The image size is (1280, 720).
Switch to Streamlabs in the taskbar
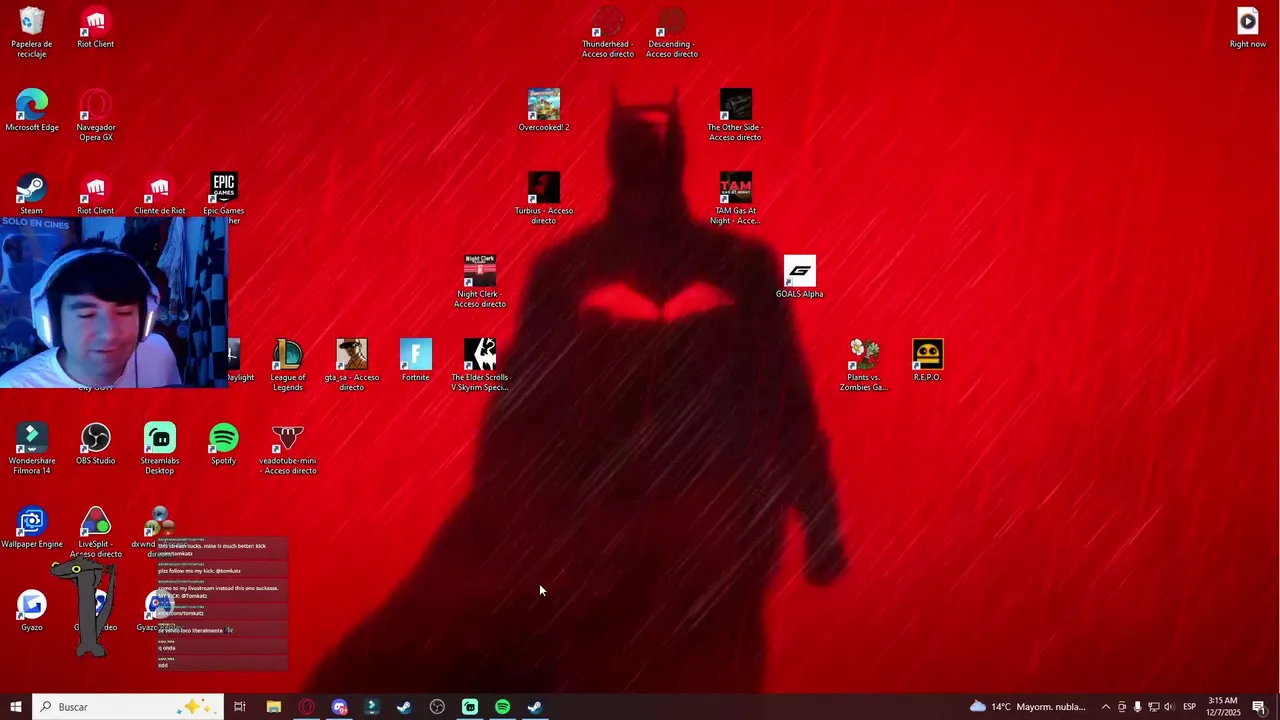click(x=470, y=707)
